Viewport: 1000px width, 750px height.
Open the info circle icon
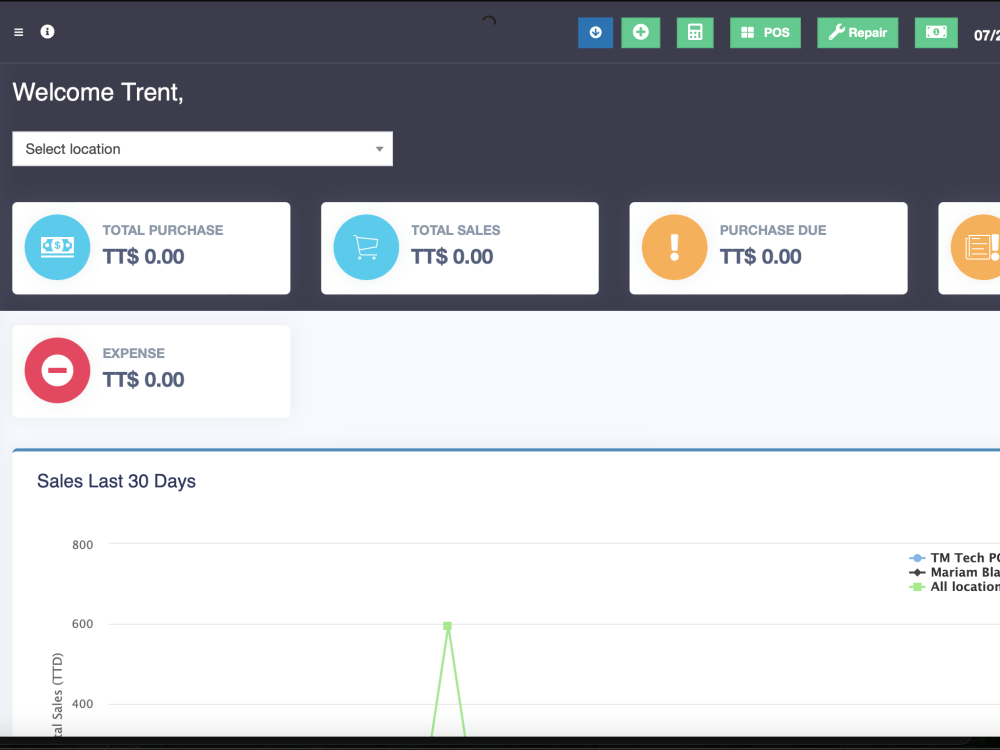pos(47,31)
